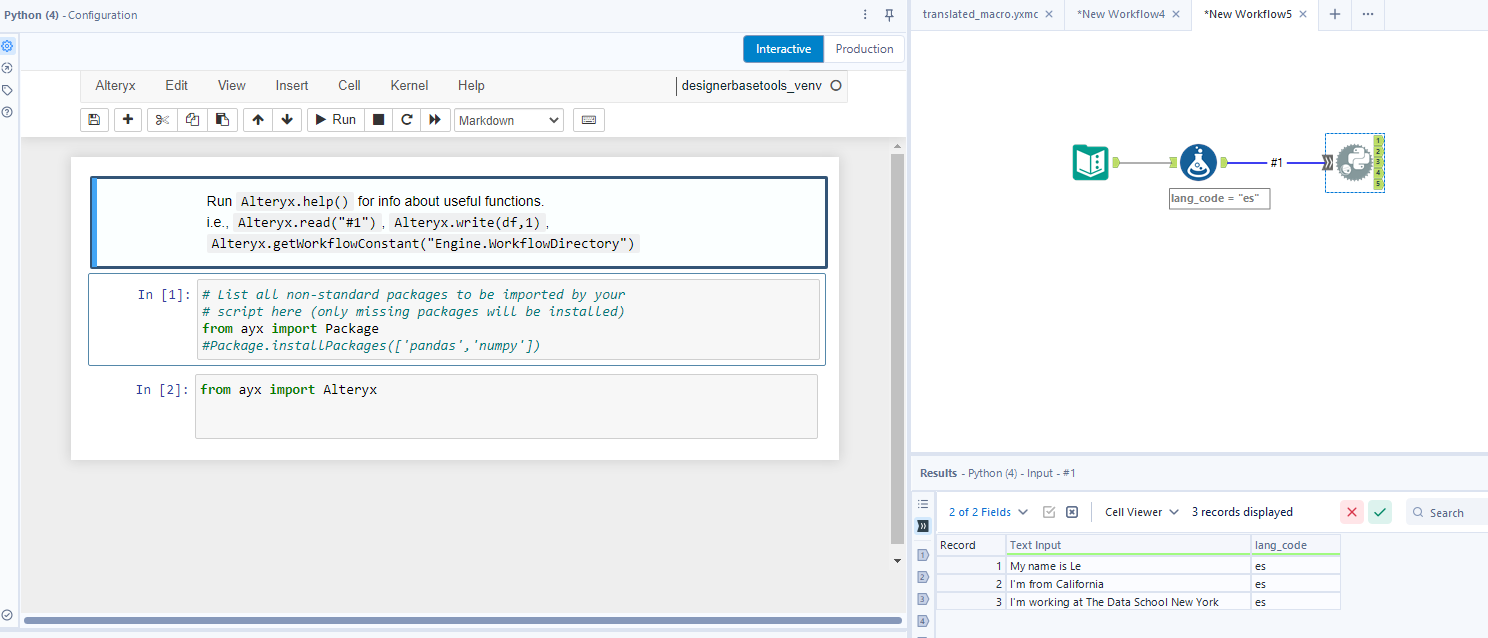Expand the 2 of 2 Fields dropdown
1488x638 pixels.
tap(988, 512)
